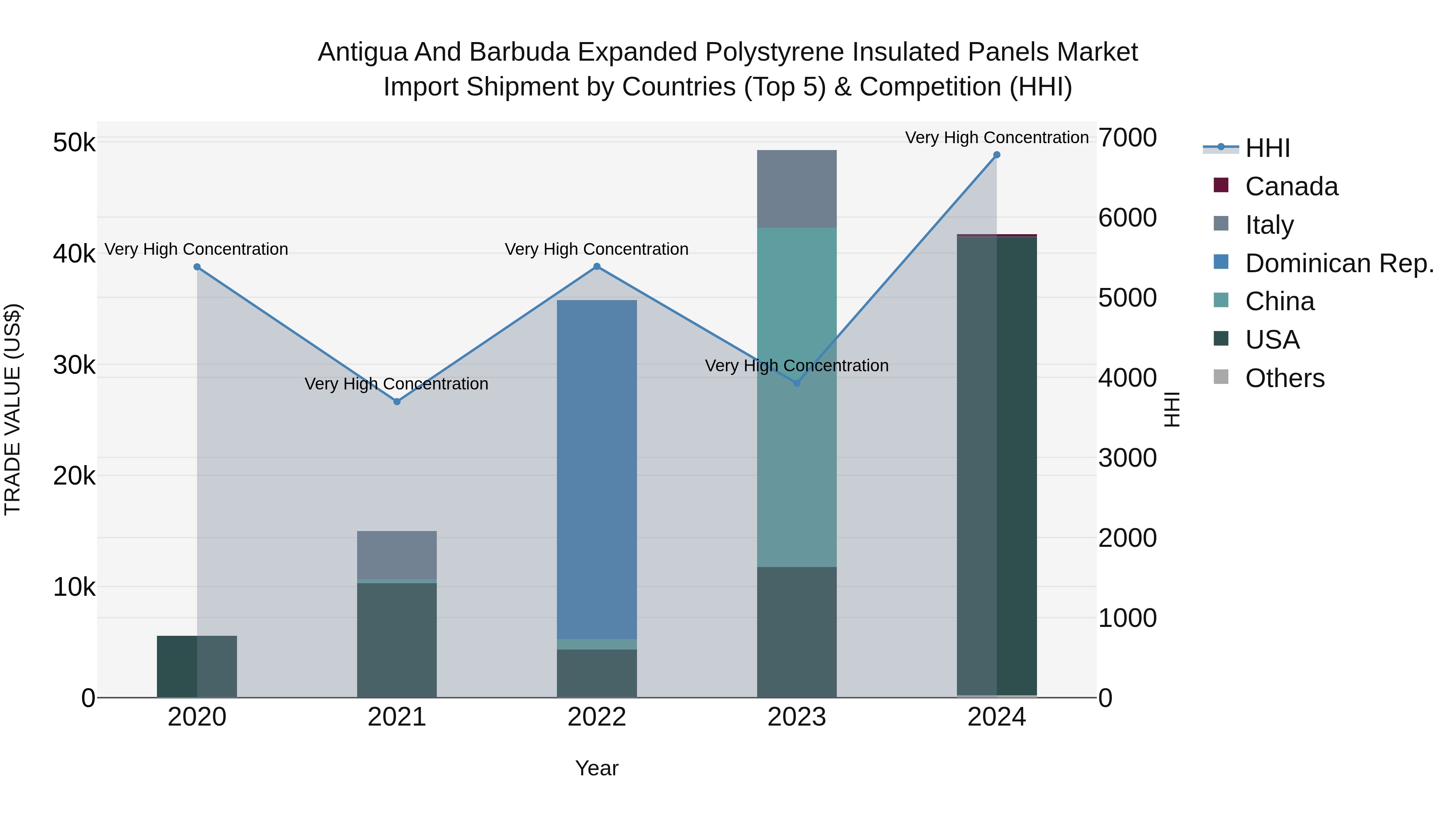This screenshot has width=1456, height=819.
Task: Toggle the China legend entry
Action: pyautogui.click(x=1264, y=301)
